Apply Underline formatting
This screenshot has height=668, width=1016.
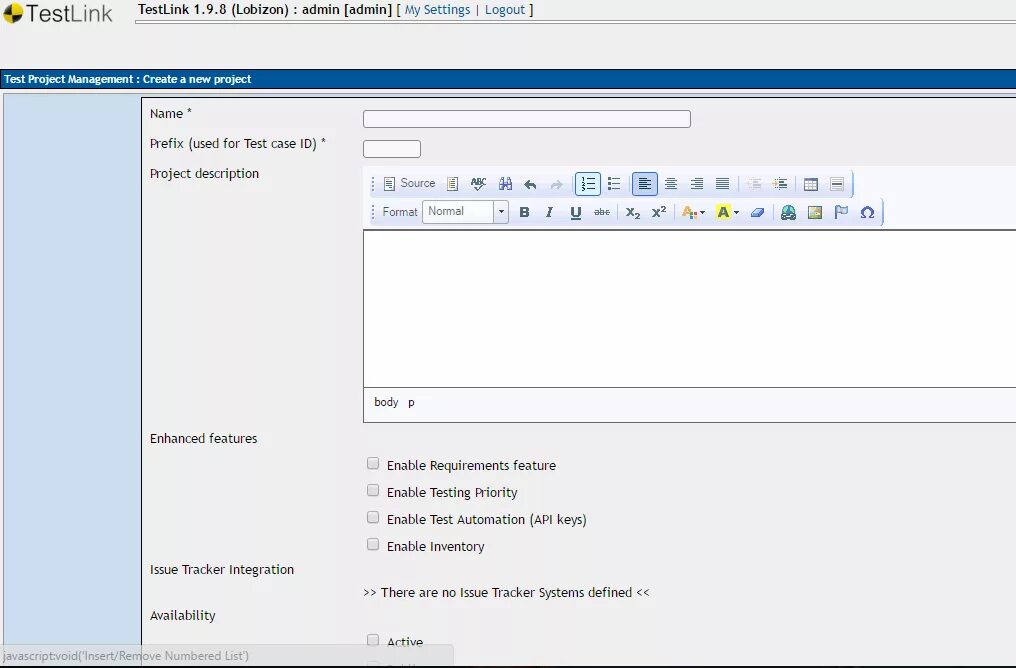tap(575, 213)
